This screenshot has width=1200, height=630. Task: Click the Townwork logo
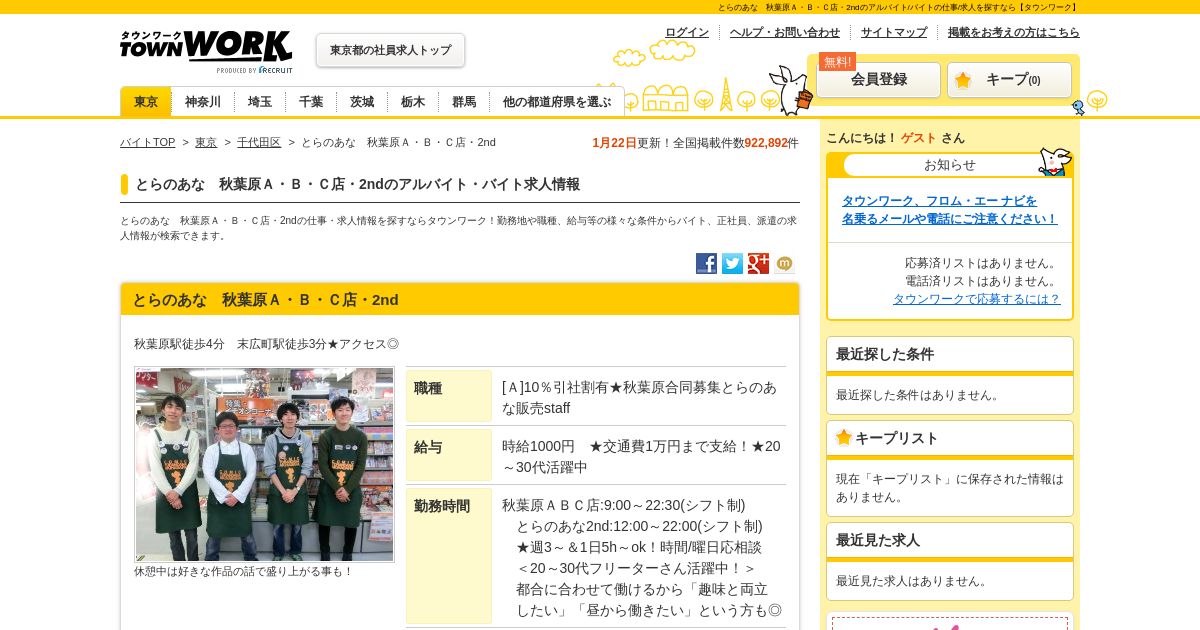pyautogui.click(x=206, y=51)
